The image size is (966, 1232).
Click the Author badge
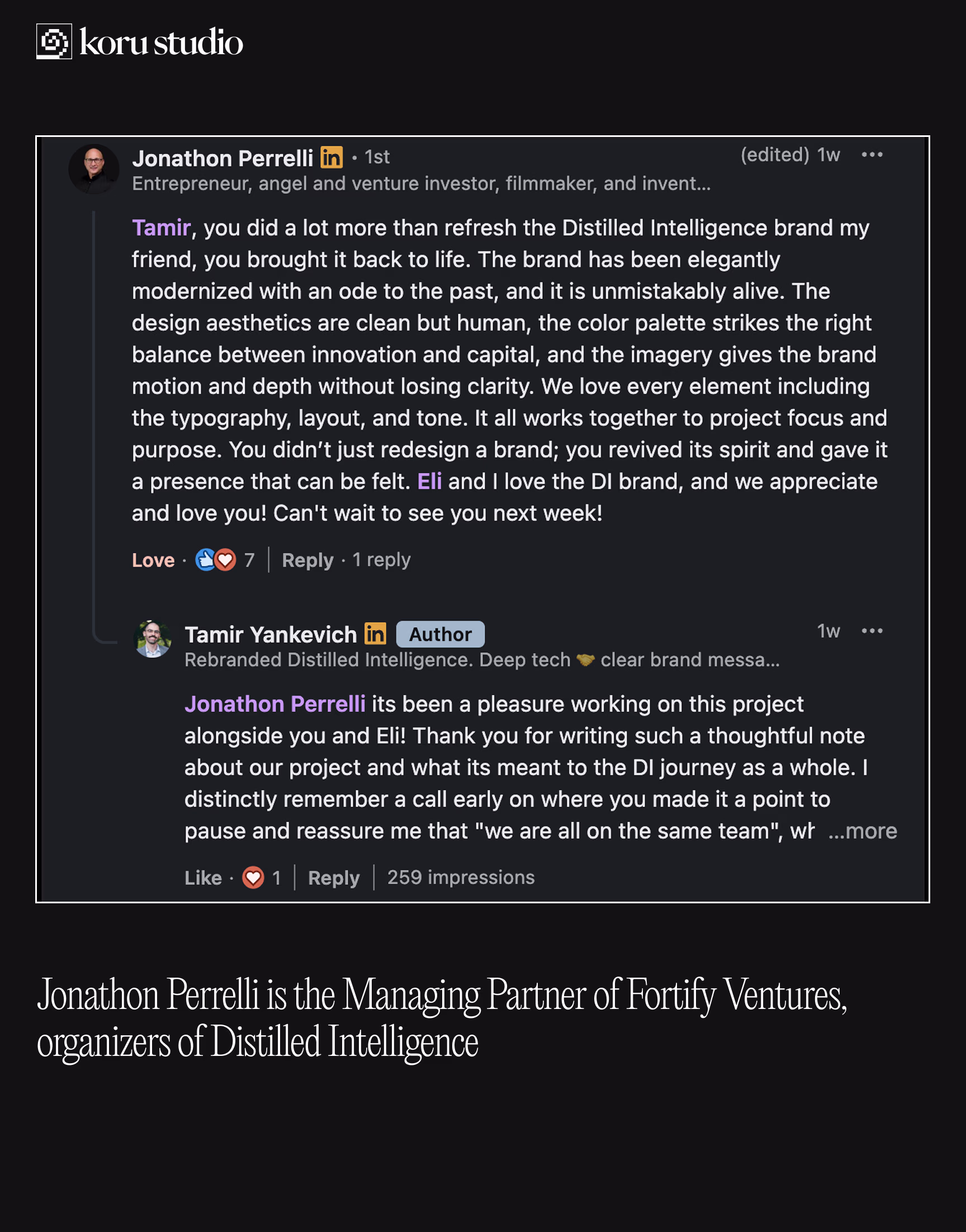point(440,634)
